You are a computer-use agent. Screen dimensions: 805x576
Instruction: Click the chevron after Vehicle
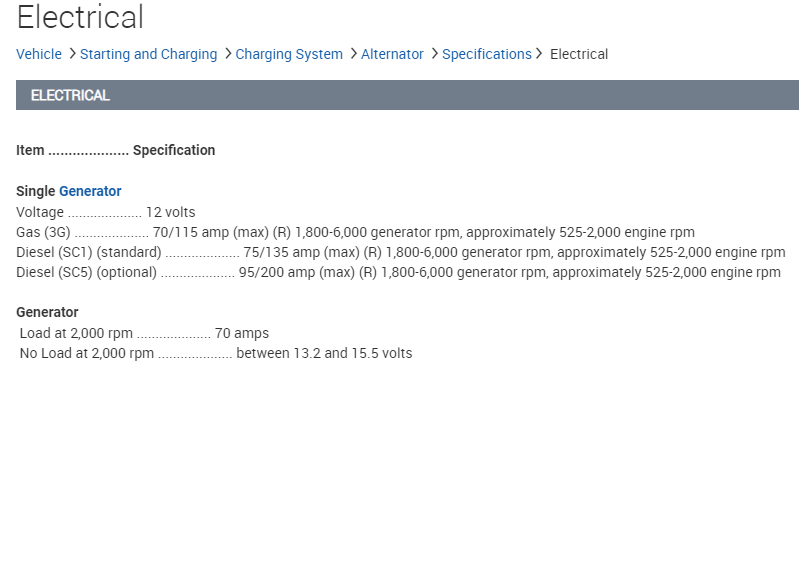click(72, 53)
